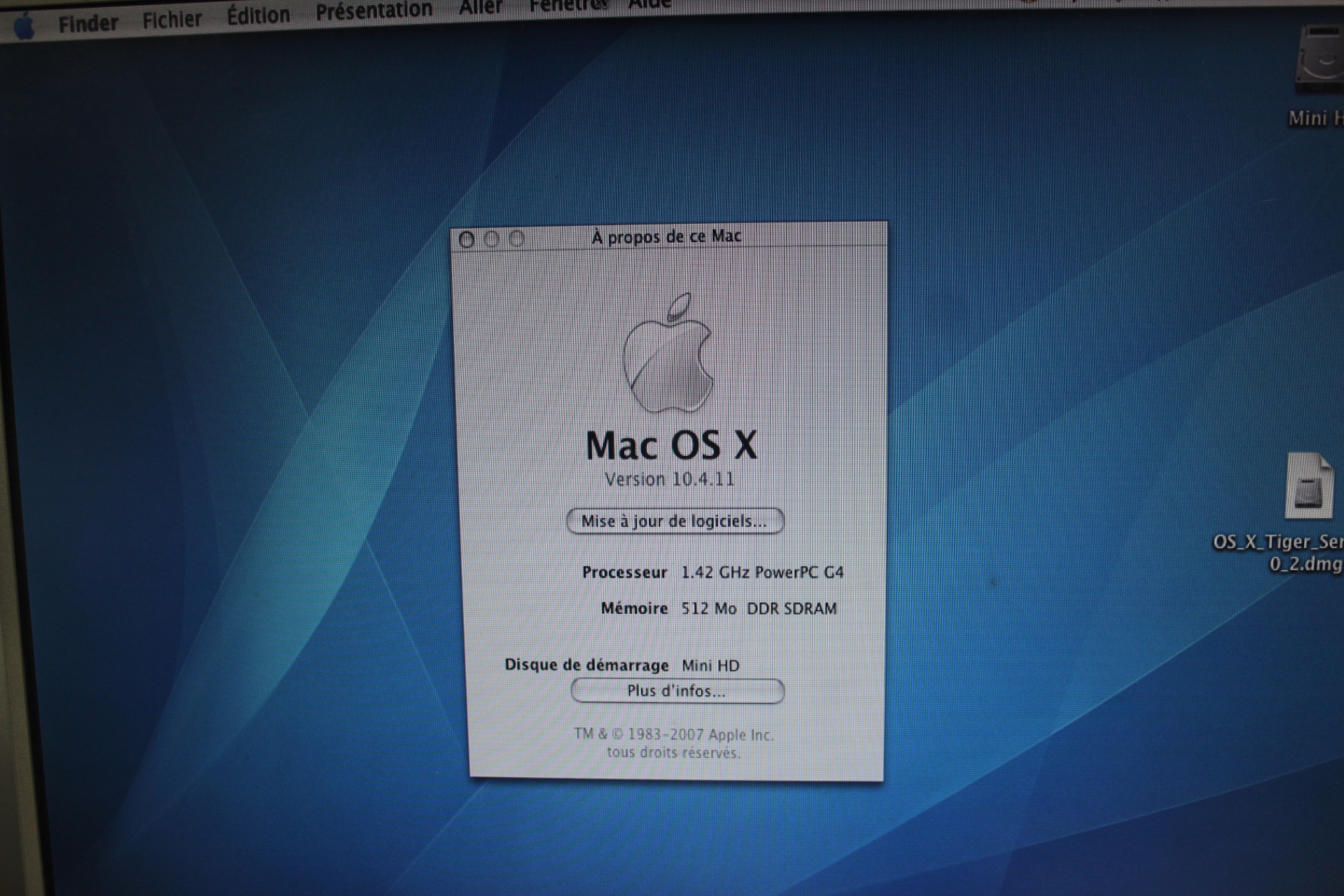This screenshot has width=1344, height=896.
Task: Open the Fichier menu
Action: [x=172, y=19]
